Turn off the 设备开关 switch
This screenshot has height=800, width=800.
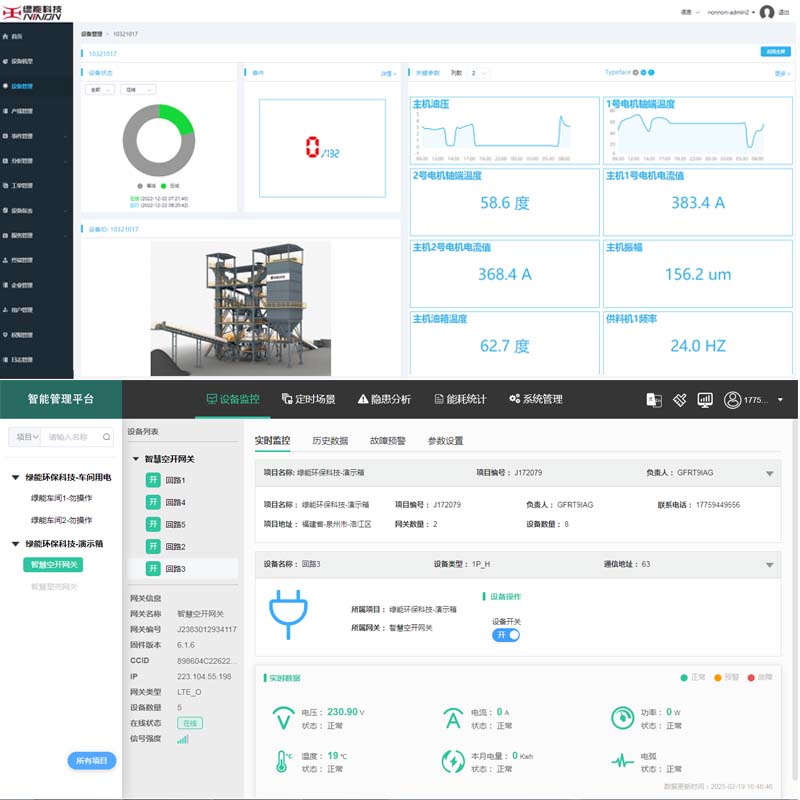click(x=506, y=635)
